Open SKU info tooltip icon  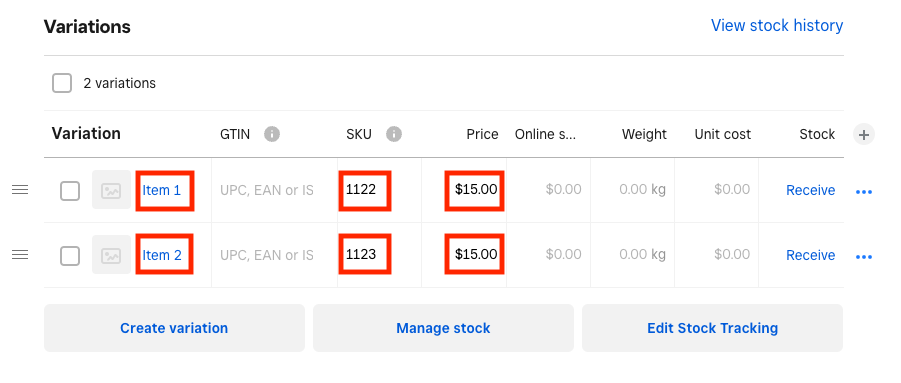coord(394,134)
